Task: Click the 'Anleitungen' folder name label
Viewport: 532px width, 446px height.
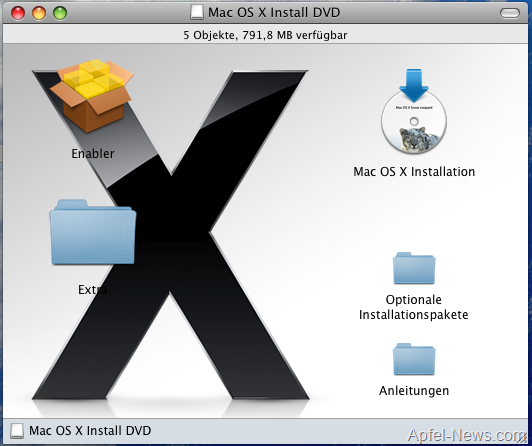Action: (x=414, y=391)
